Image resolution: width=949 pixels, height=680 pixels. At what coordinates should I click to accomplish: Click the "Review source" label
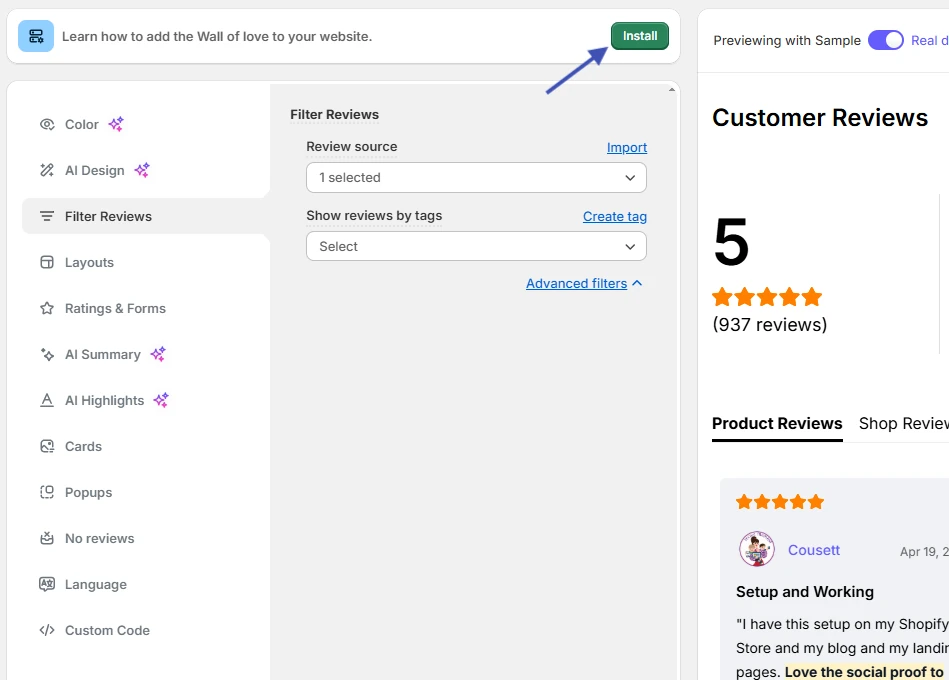[x=352, y=146]
